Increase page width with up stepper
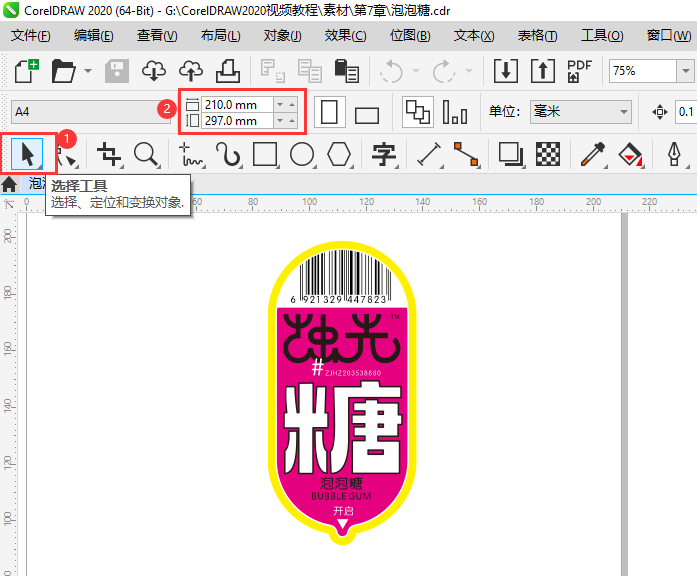 click(292, 105)
